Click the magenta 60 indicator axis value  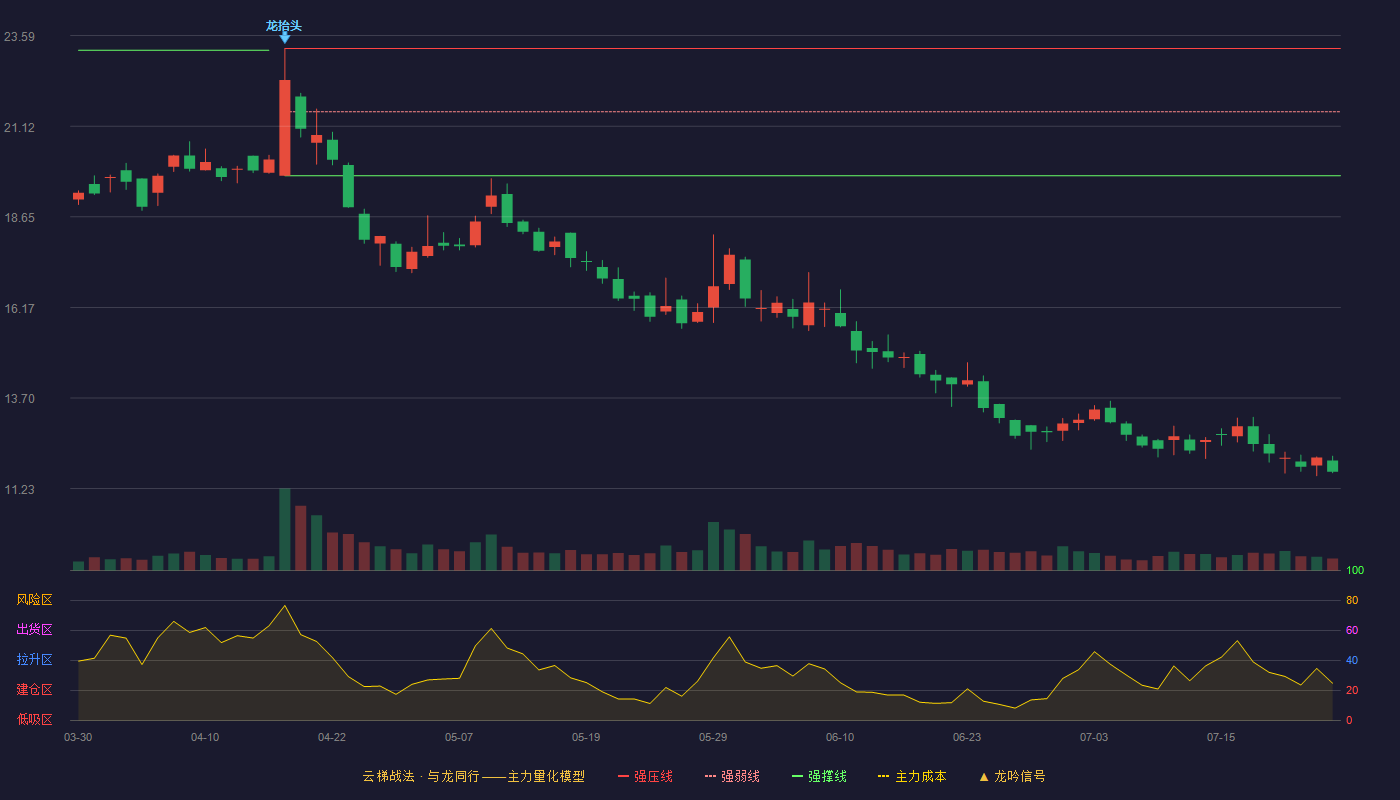[x=1352, y=630]
